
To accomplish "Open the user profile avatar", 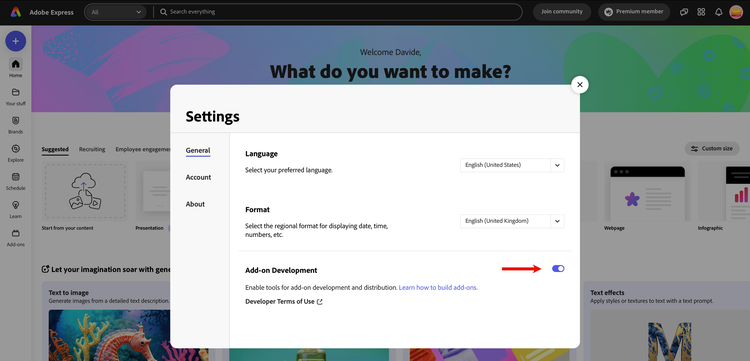I will 736,12.
